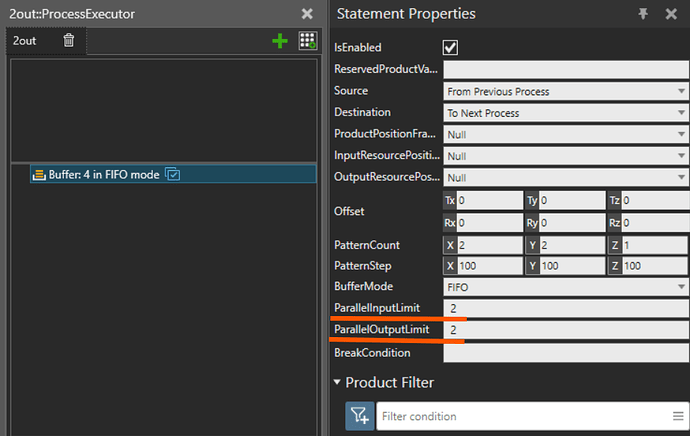Add a product filter condition icon
This screenshot has width=690, height=436.
360,416
